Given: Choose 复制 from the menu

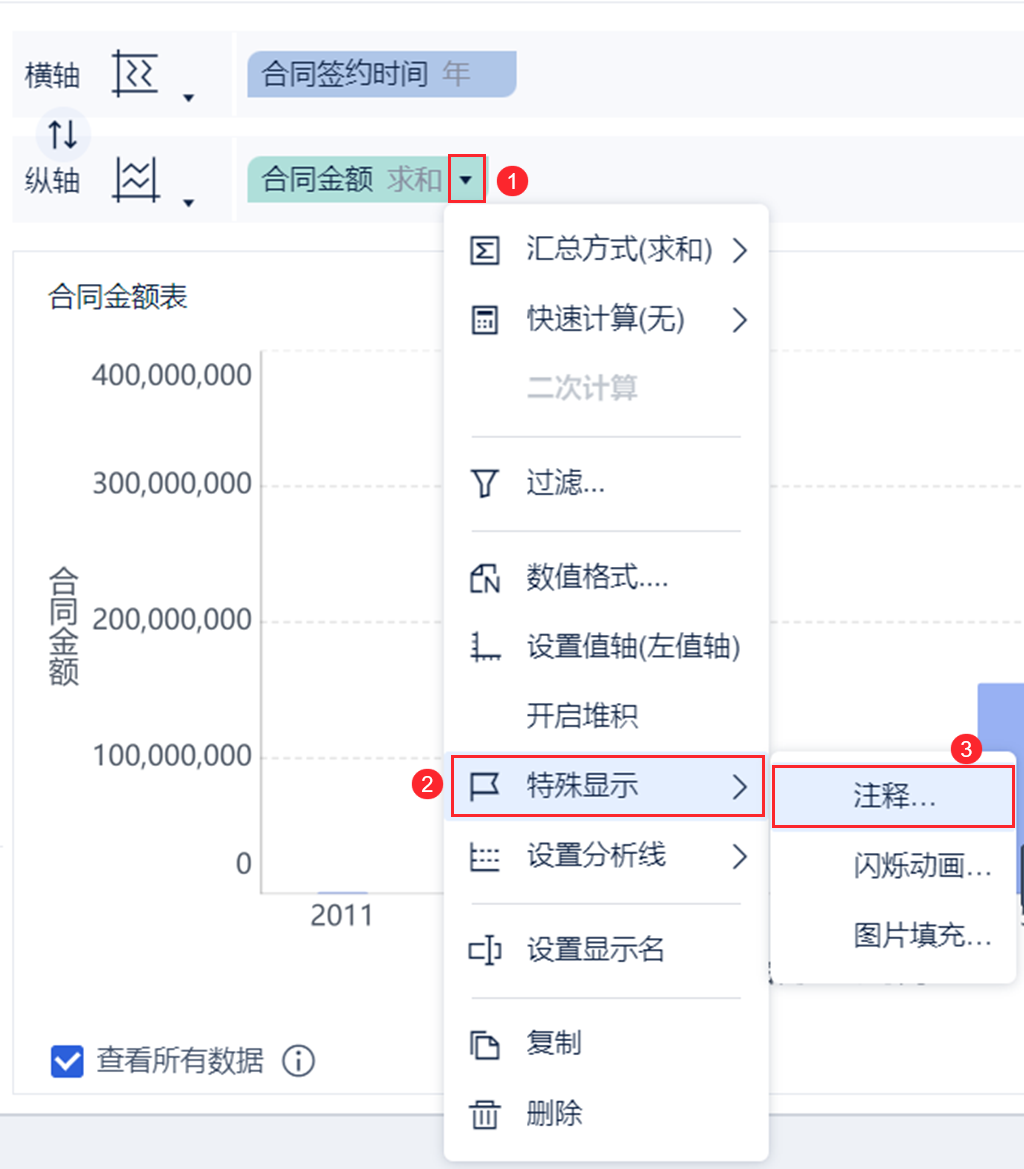Looking at the screenshot, I should click(606, 1044).
